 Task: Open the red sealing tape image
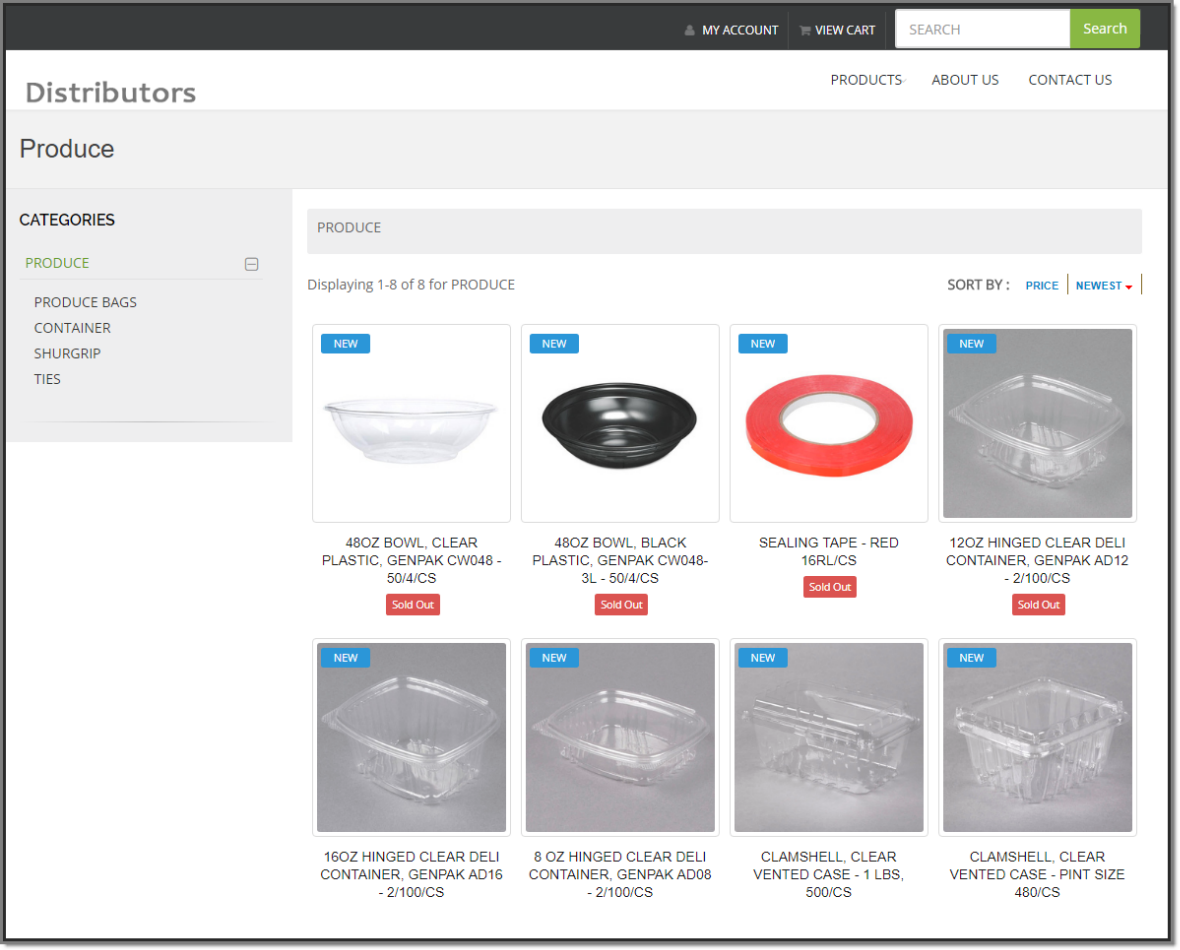[829, 424]
